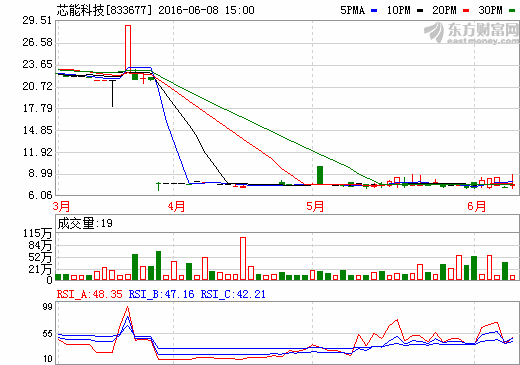Click the tall green candlestick in early May
This screenshot has height=365, width=520.
[x=320, y=175]
